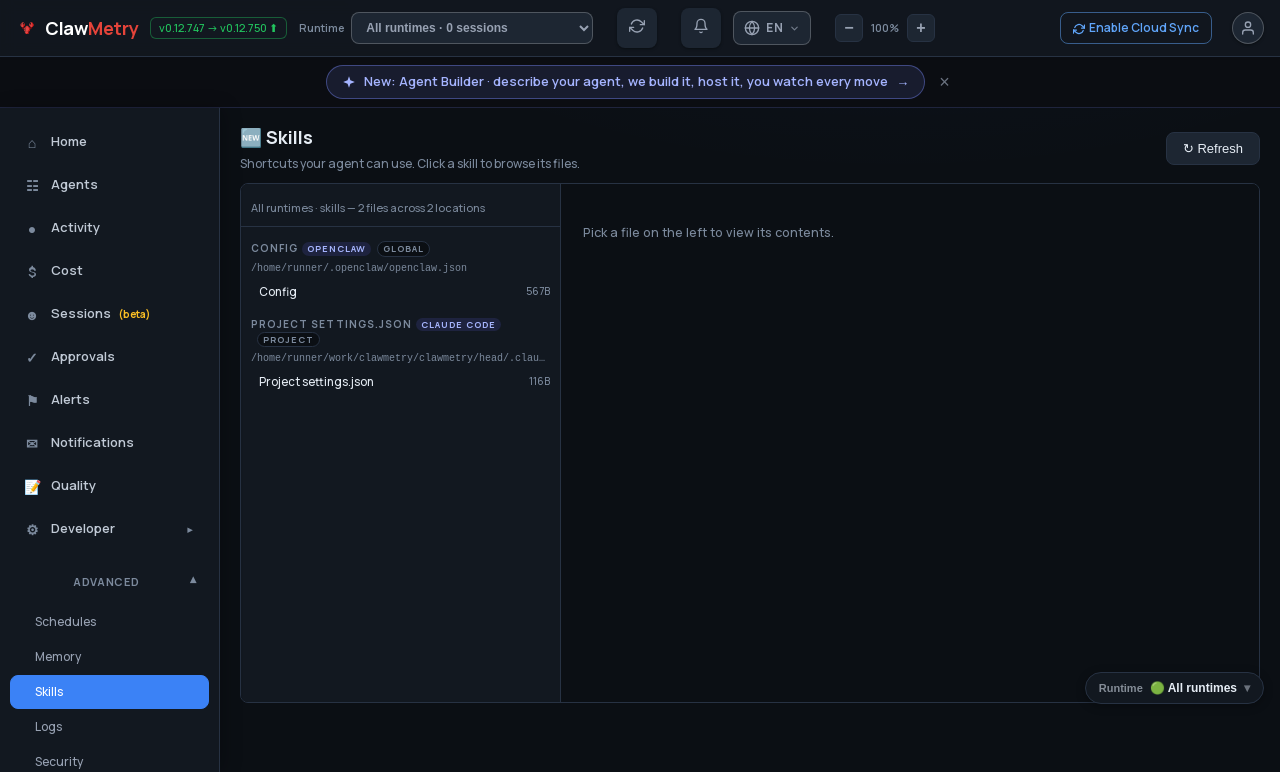Decrease zoom with the minus button
This screenshot has width=1280, height=772.
[x=849, y=28]
